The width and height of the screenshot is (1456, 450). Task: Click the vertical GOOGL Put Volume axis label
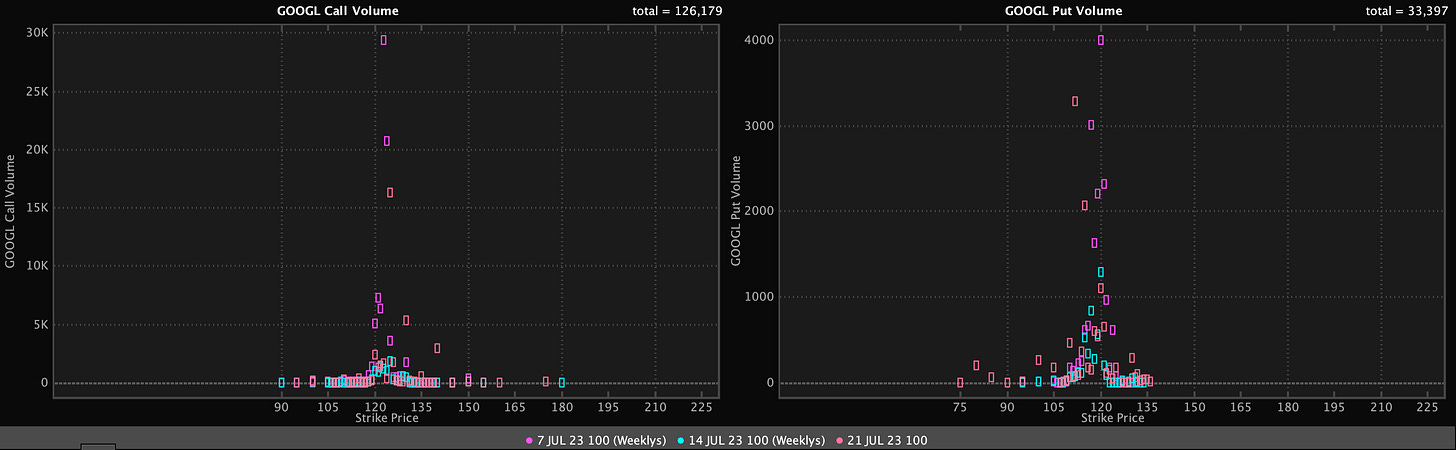point(736,209)
